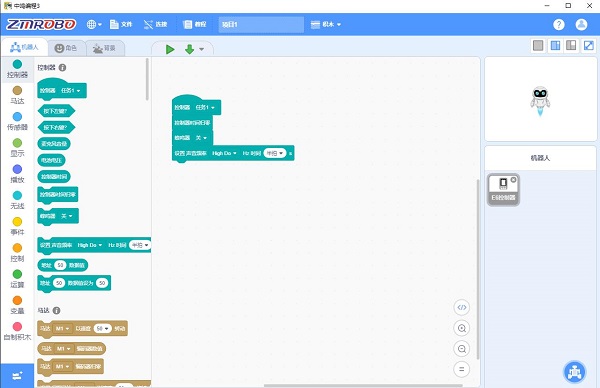Open the 文件 menu
Screen dimensions: 600x388
121,24
